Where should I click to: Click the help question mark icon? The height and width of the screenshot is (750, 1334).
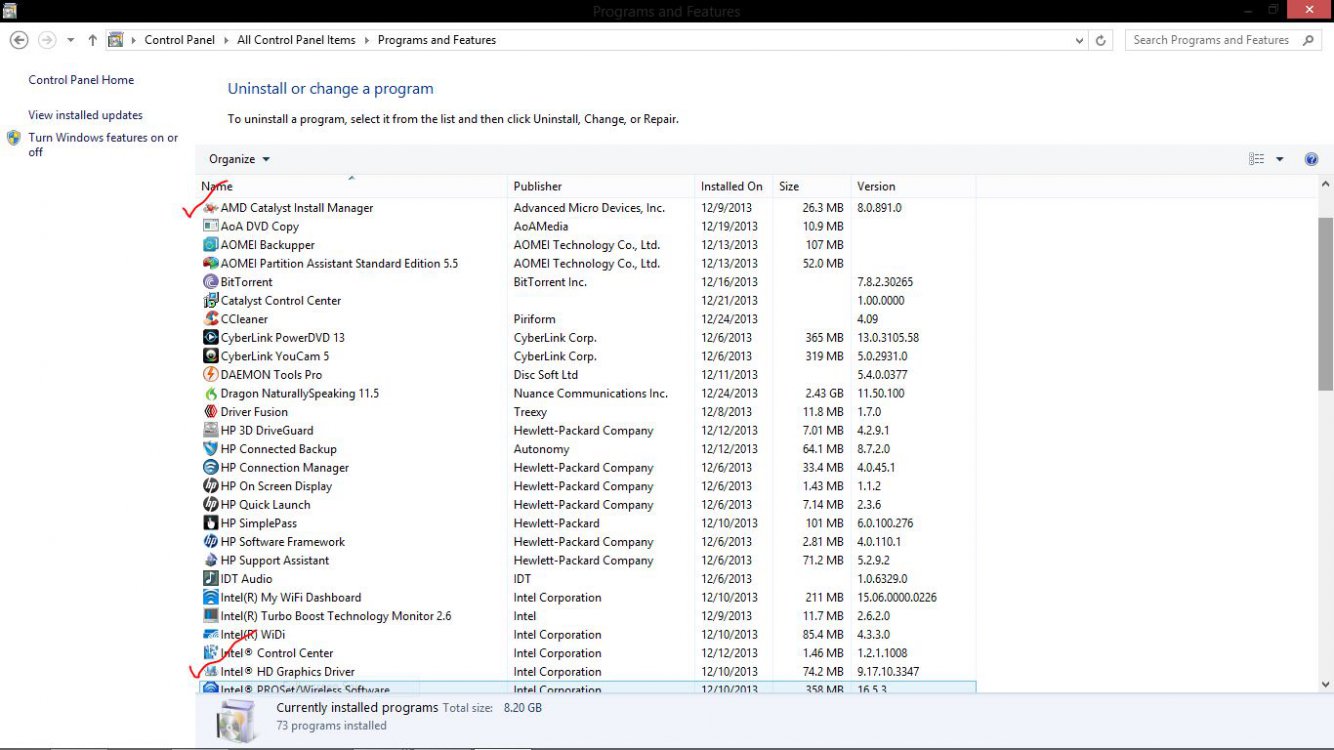click(1311, 159)
